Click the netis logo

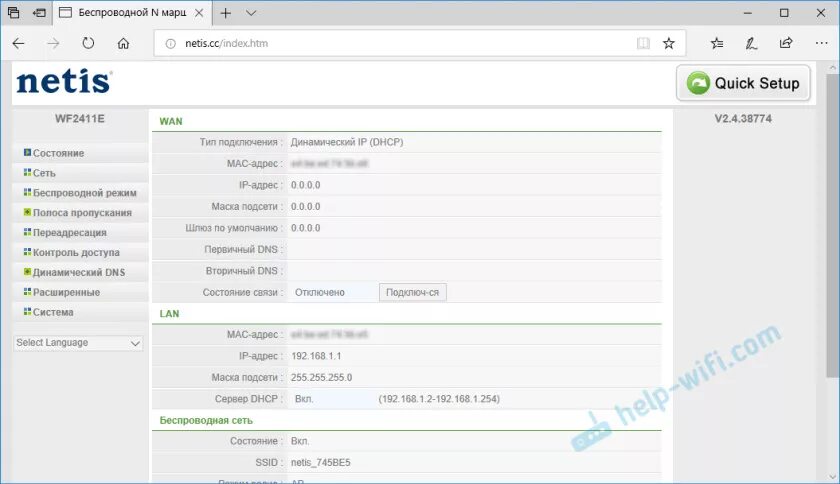64,83
